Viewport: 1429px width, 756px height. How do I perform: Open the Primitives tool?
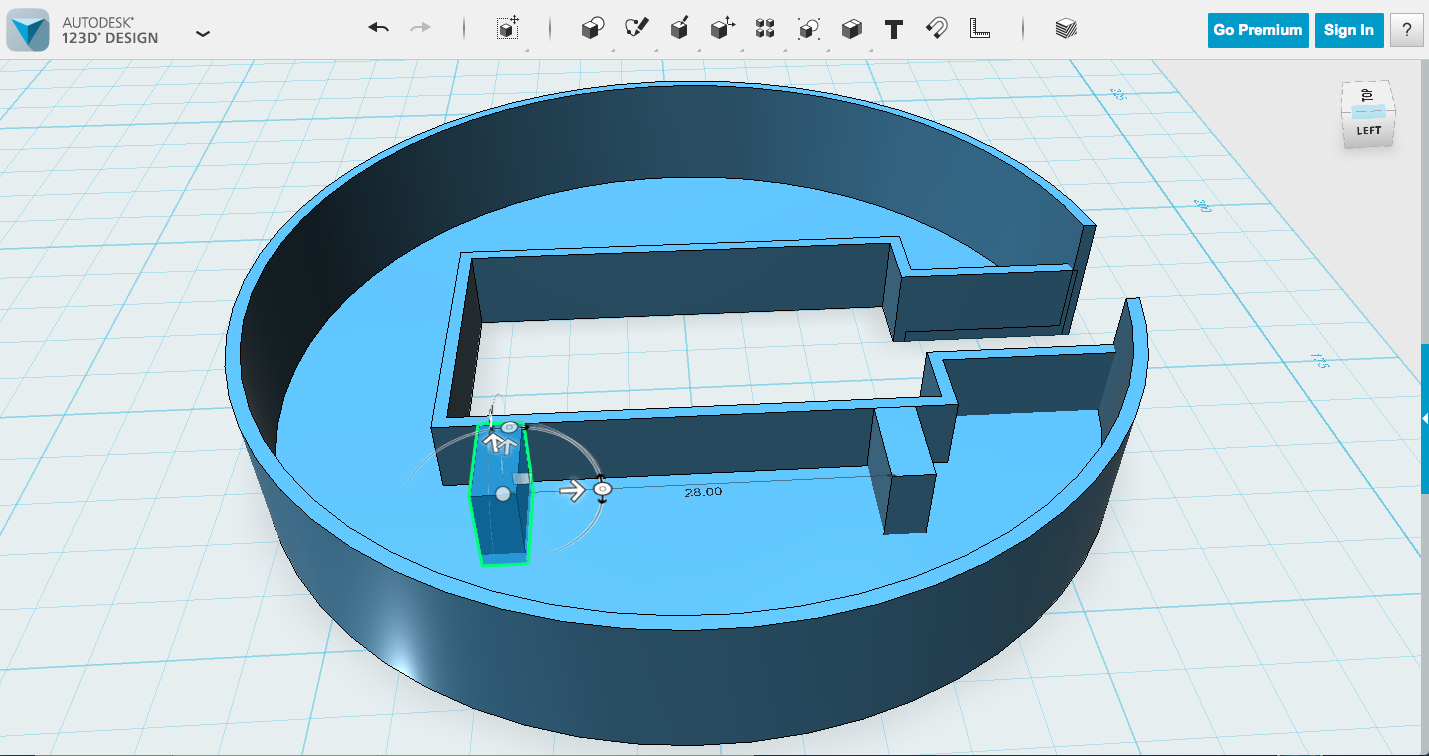click(x=592, y=29)
